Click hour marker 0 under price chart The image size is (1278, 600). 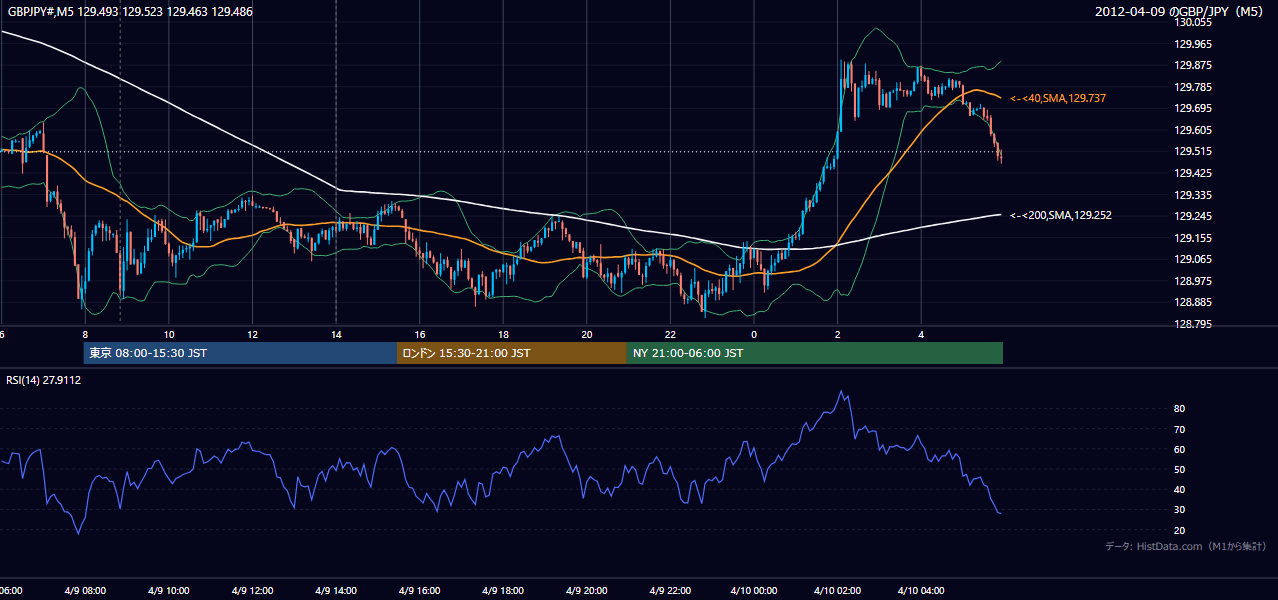[x=754, y=334]
